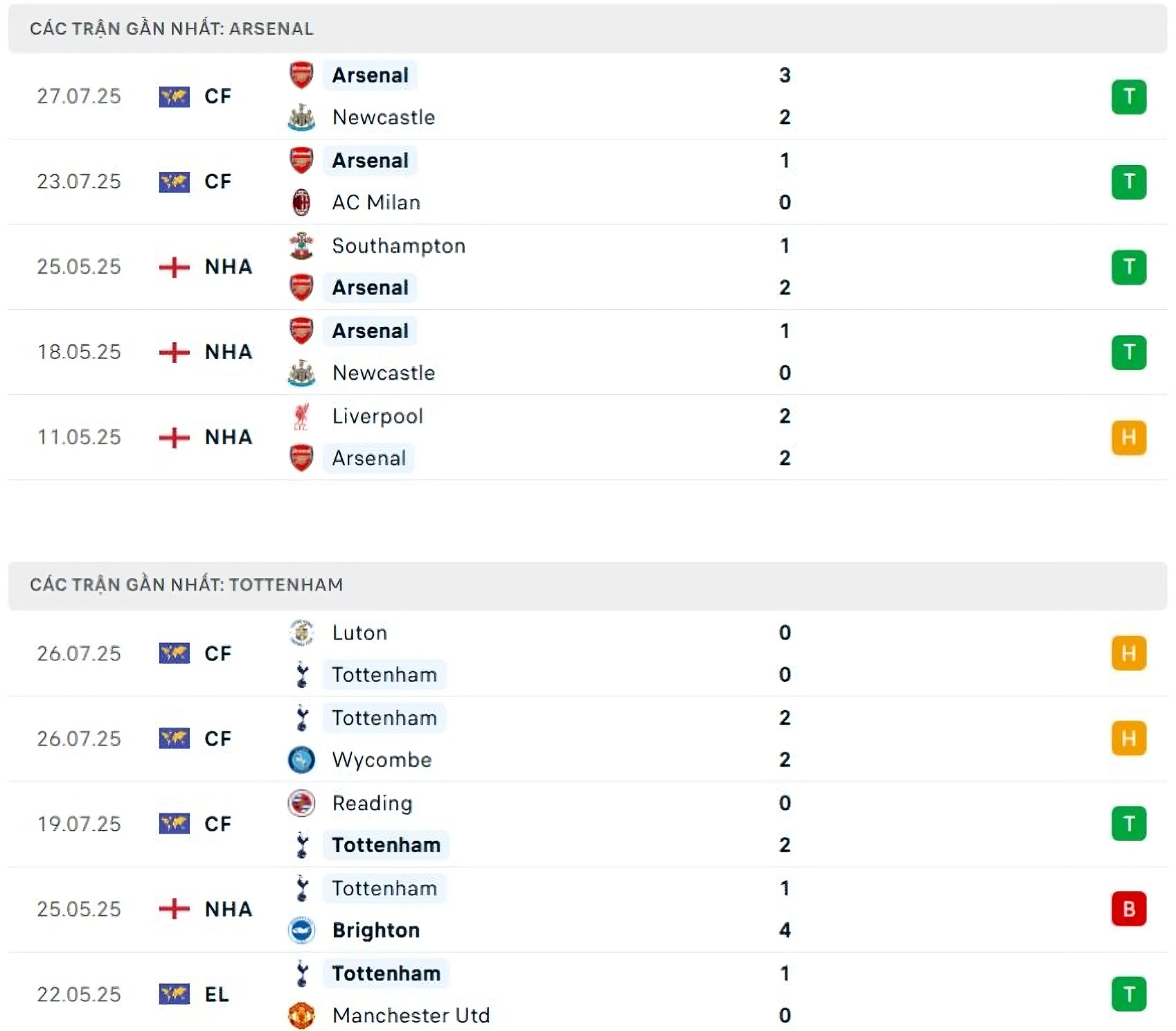Open the Brighton team name link
The image size is (1176, 1031).
click(x=375, y=931)
